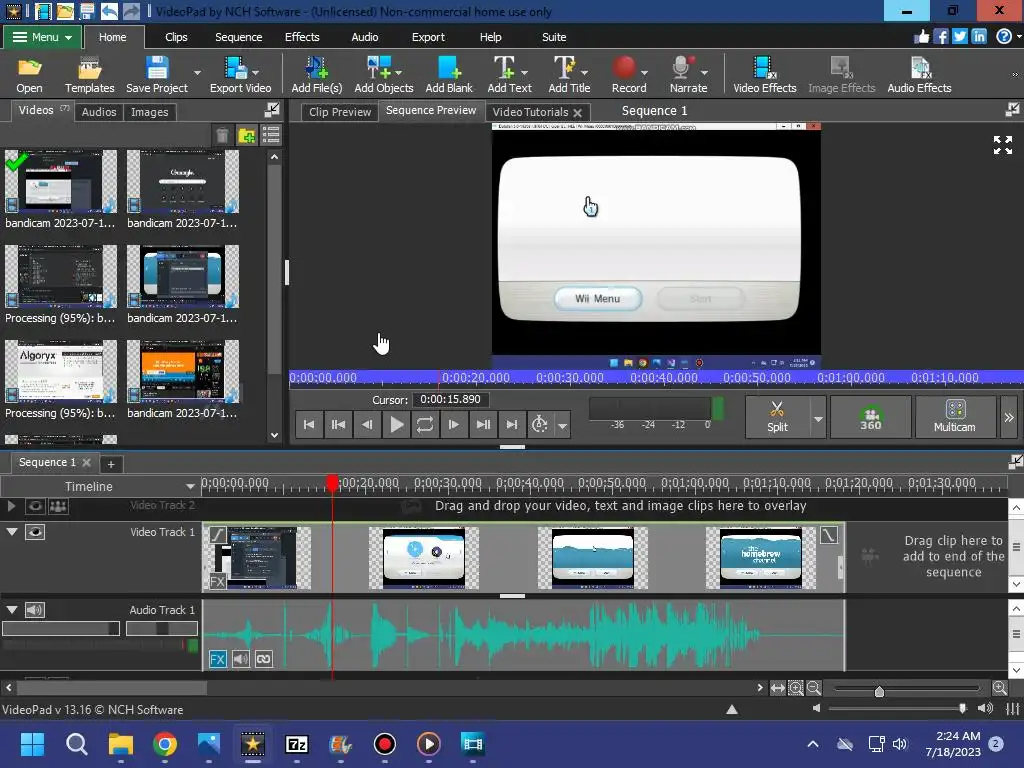Switch to the Clip Preview tab

click(x=340, y=112)
